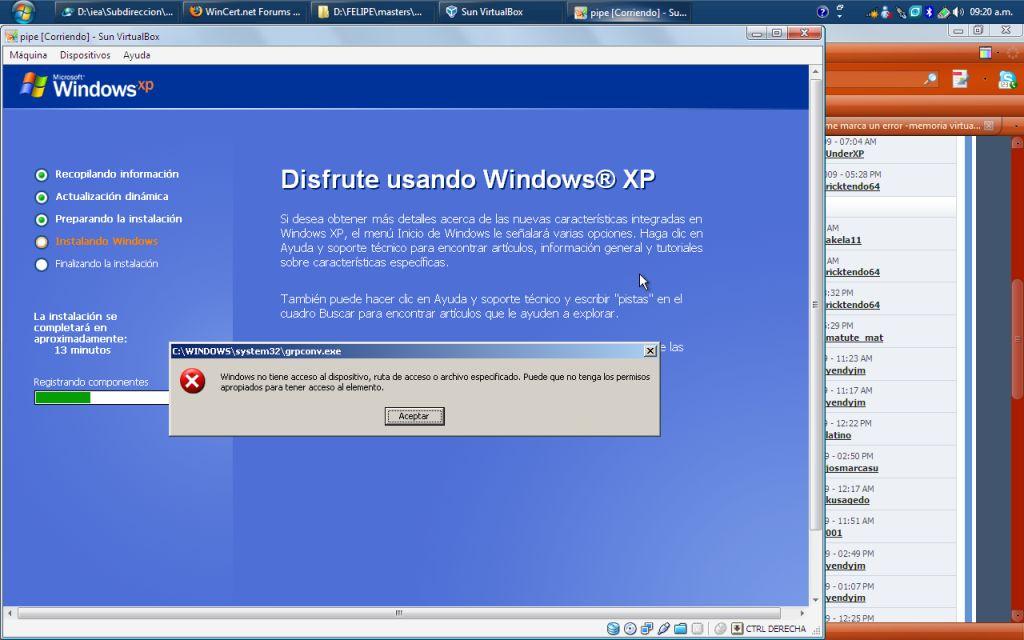Switch to WinCert.net Forums Firefox taskbar window
The image size is (1024, 640).
[x=245, y=12]
